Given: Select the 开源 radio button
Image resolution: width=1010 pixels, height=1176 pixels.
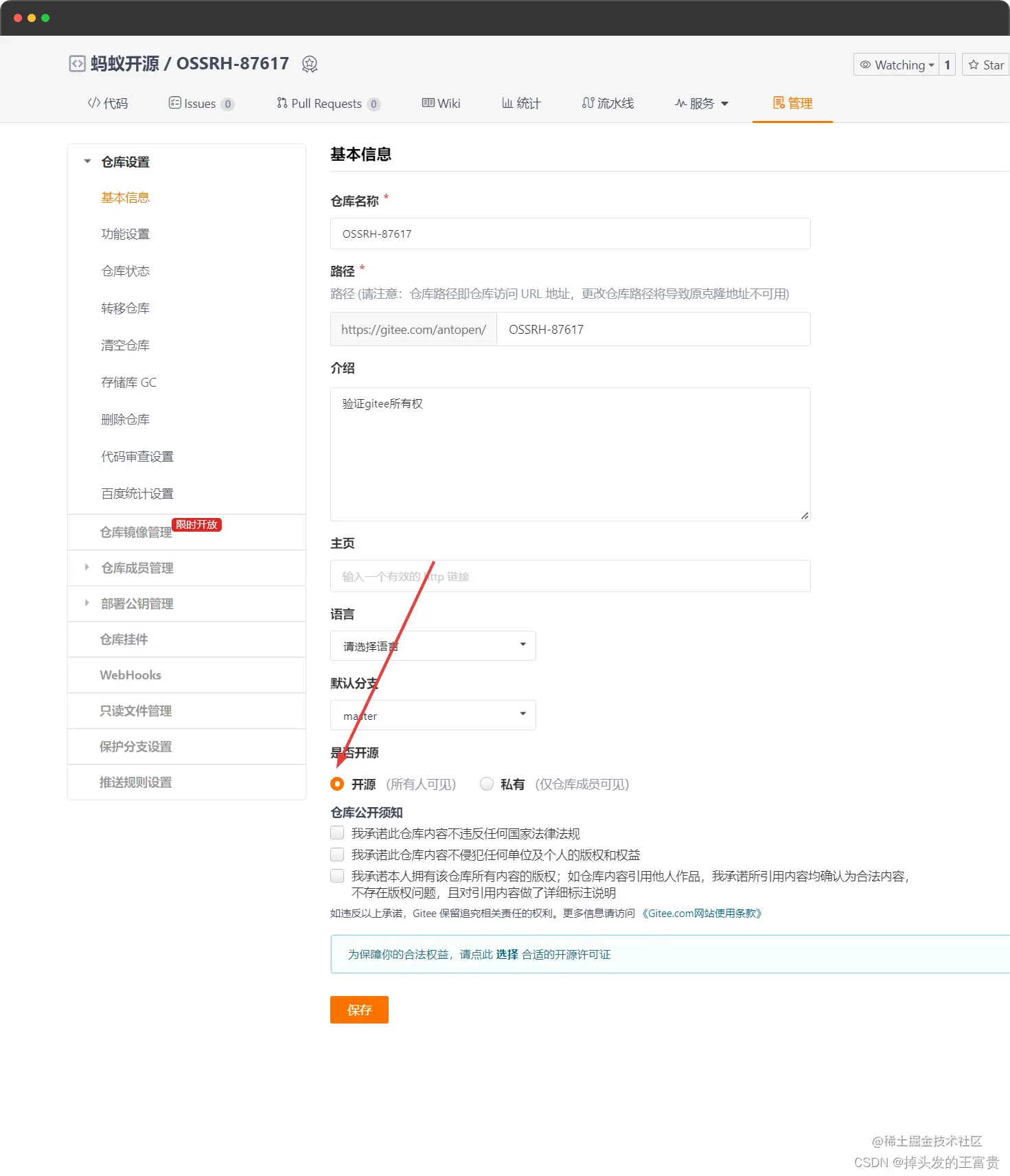Looking at the screenshot, I should click(337, 784).
